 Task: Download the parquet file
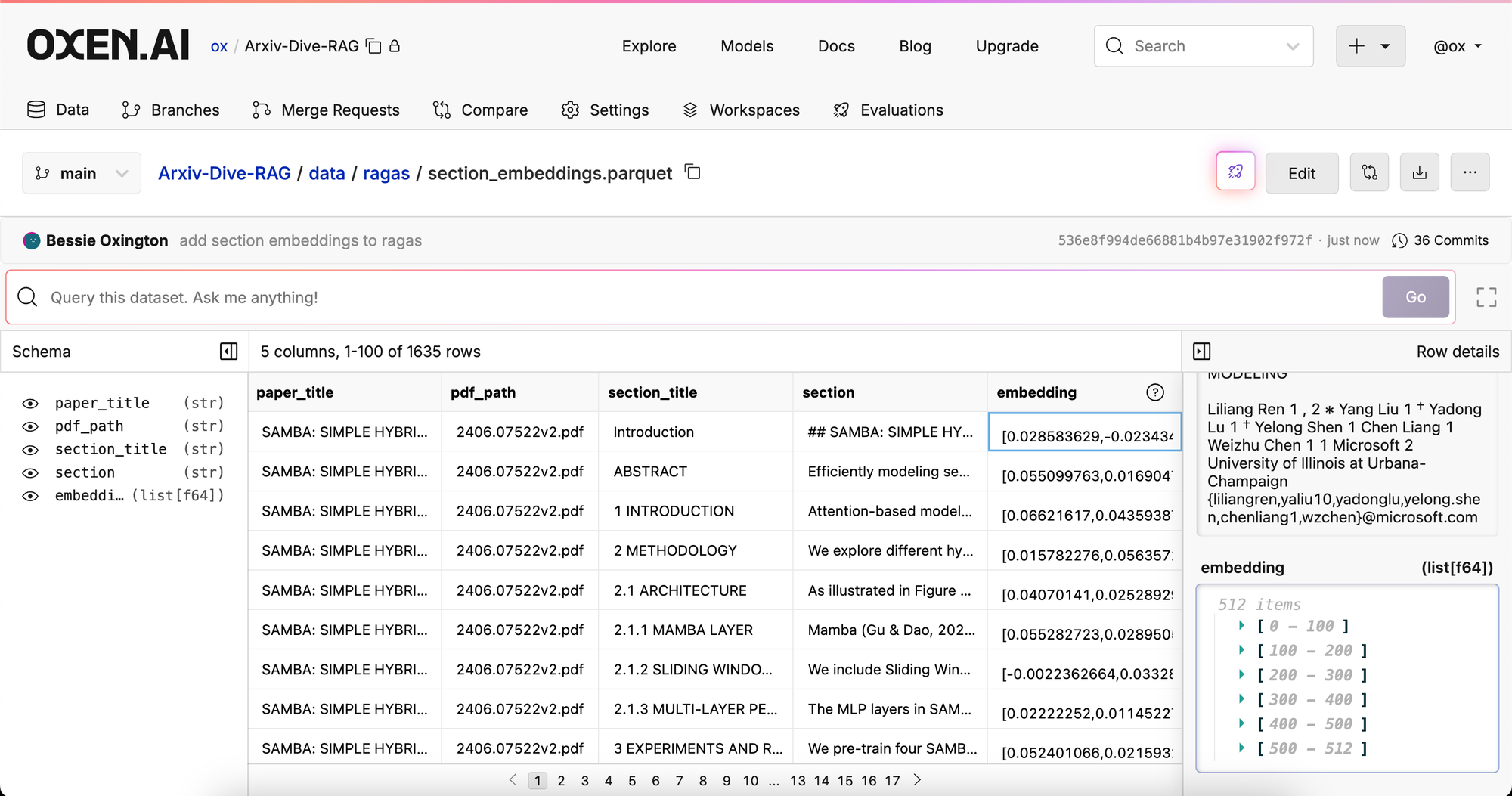pyautogui.click(x=1420, y=172)
